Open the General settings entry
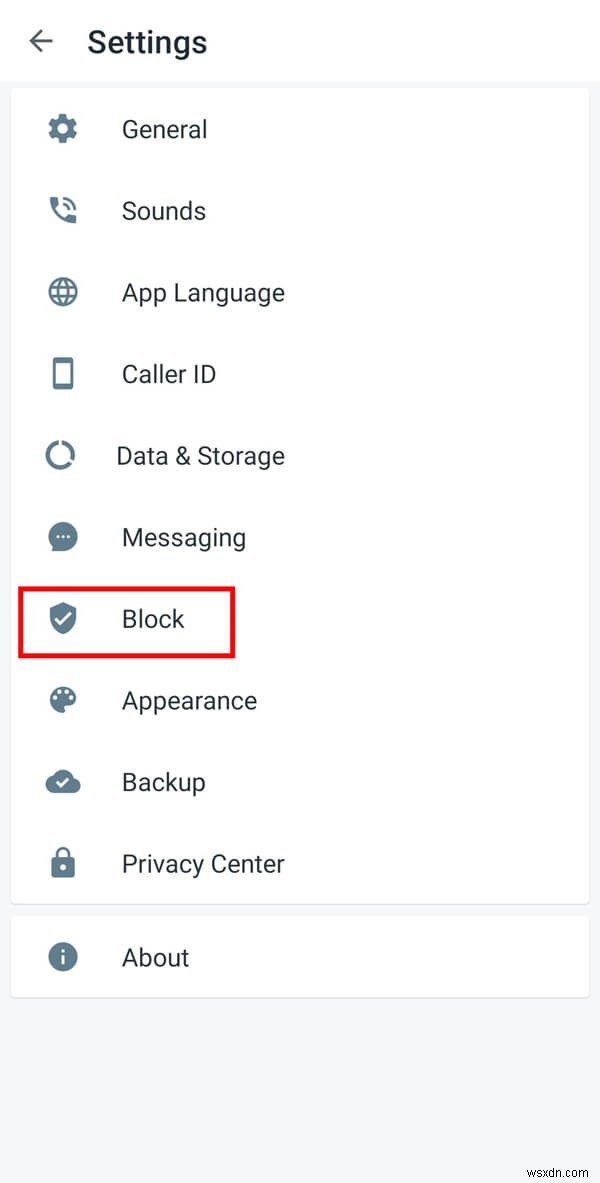This screenshot has height=1183, width=600. coord(164,128)
